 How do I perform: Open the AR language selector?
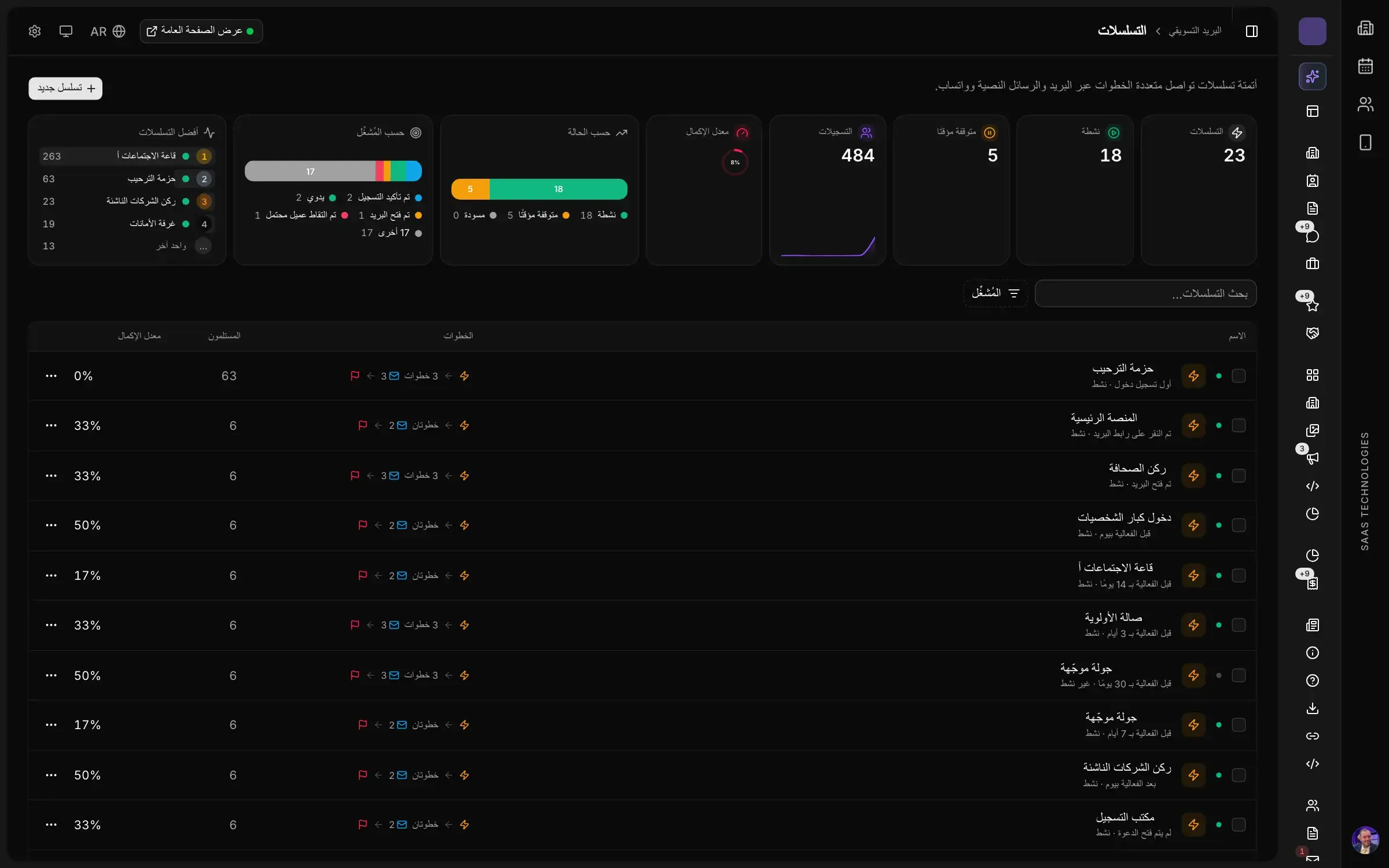click(108, 31)
